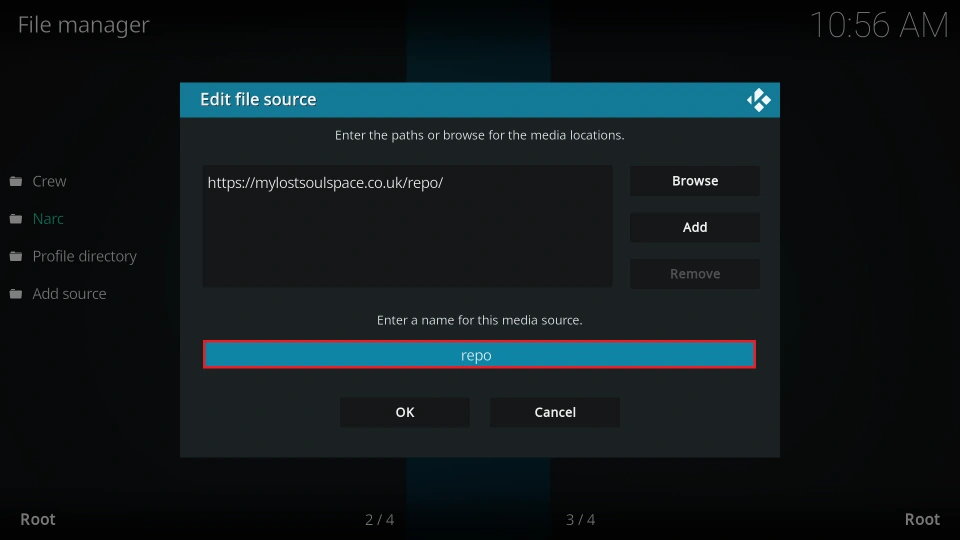Click the Narc folder icon
Viewport: 960px width, 540px height.
click(16, 219)
